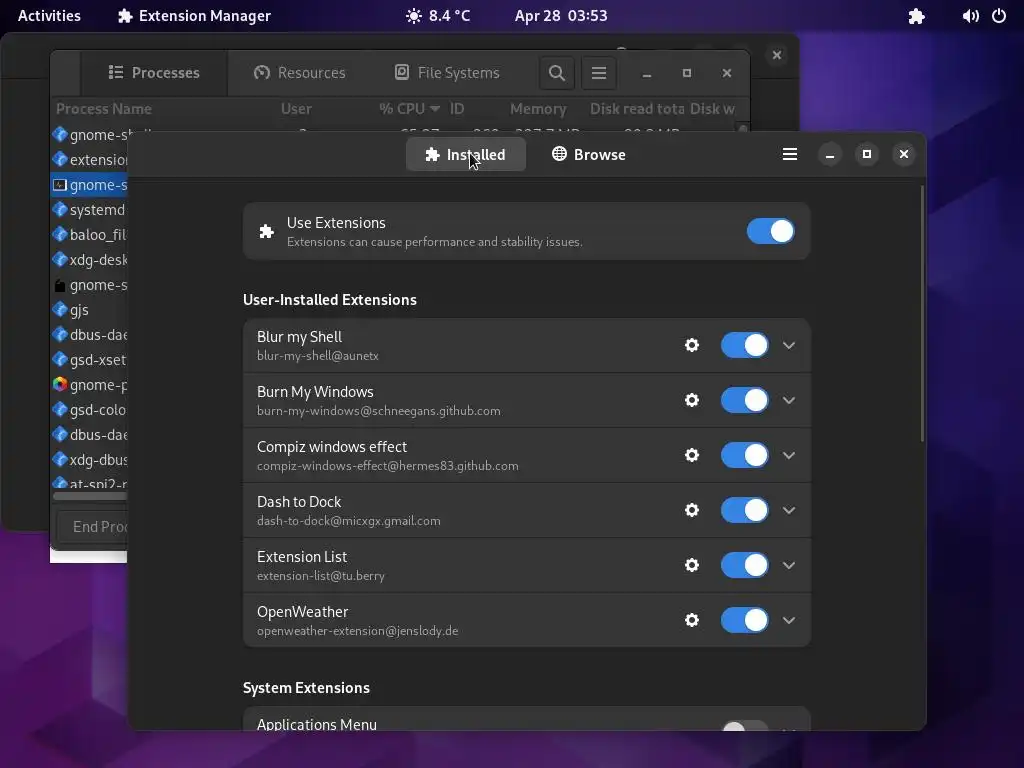Open the clock showing Apr 28 03:53
Viewport: 1024px width, 768px height.
coord(560,16)
